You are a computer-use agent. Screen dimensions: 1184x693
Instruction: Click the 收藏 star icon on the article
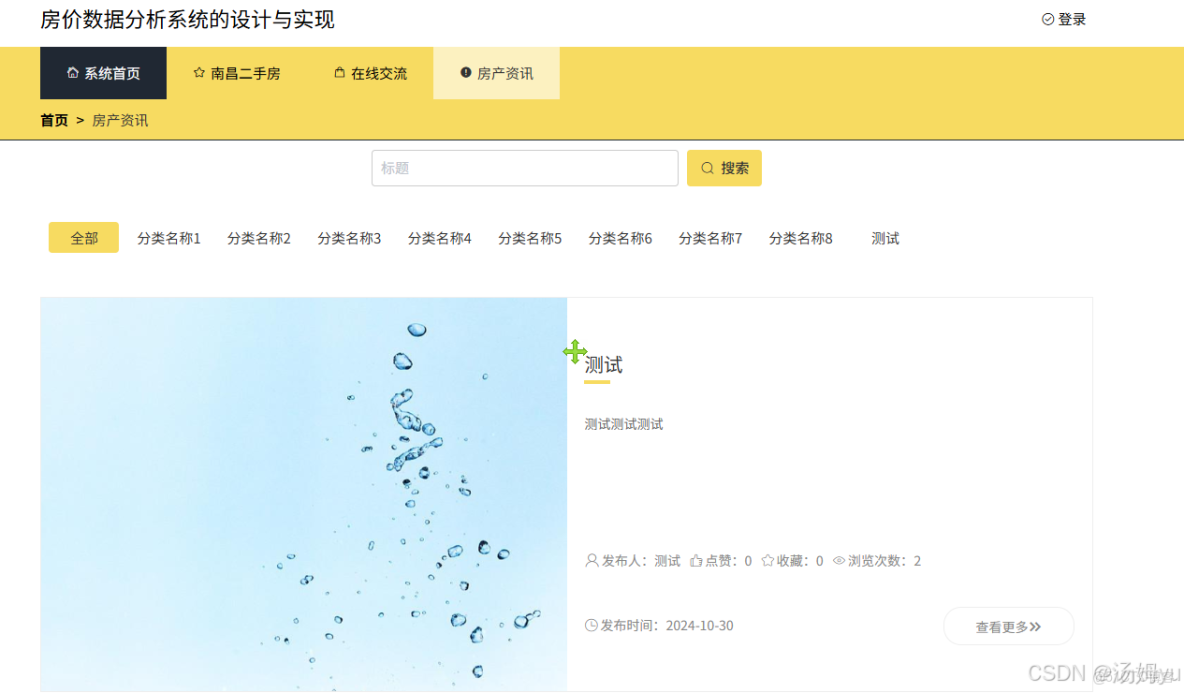pos(768,560)
